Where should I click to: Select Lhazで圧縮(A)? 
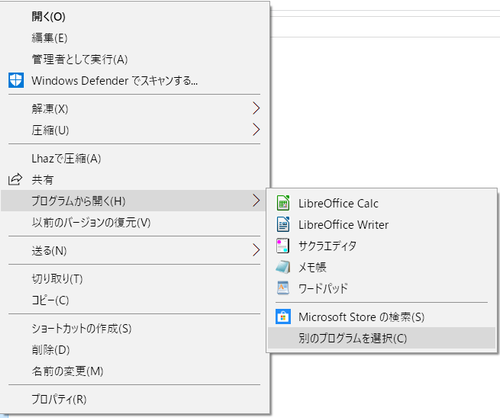[x=134, y=158]
